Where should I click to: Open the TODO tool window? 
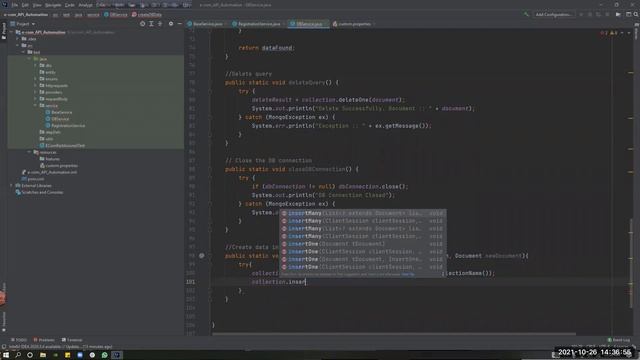[19, 340]
